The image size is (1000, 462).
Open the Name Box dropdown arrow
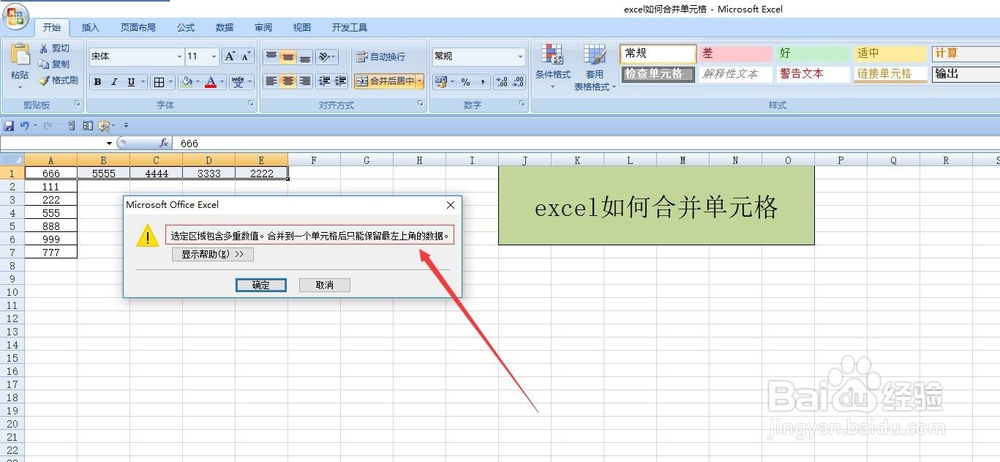pos(110,143)
